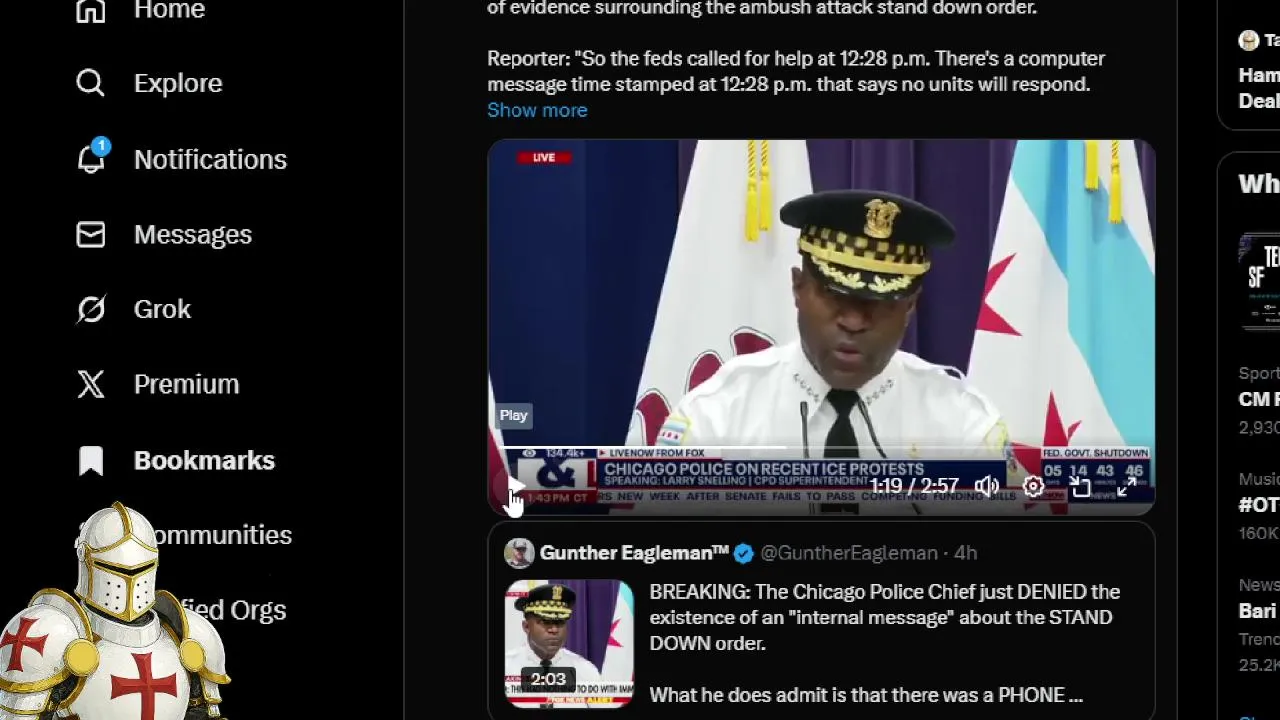The width and height of the screenshot is (1280, 720).
Task: Click Gunther Eagleman avatar image
Action: [519, 553]
